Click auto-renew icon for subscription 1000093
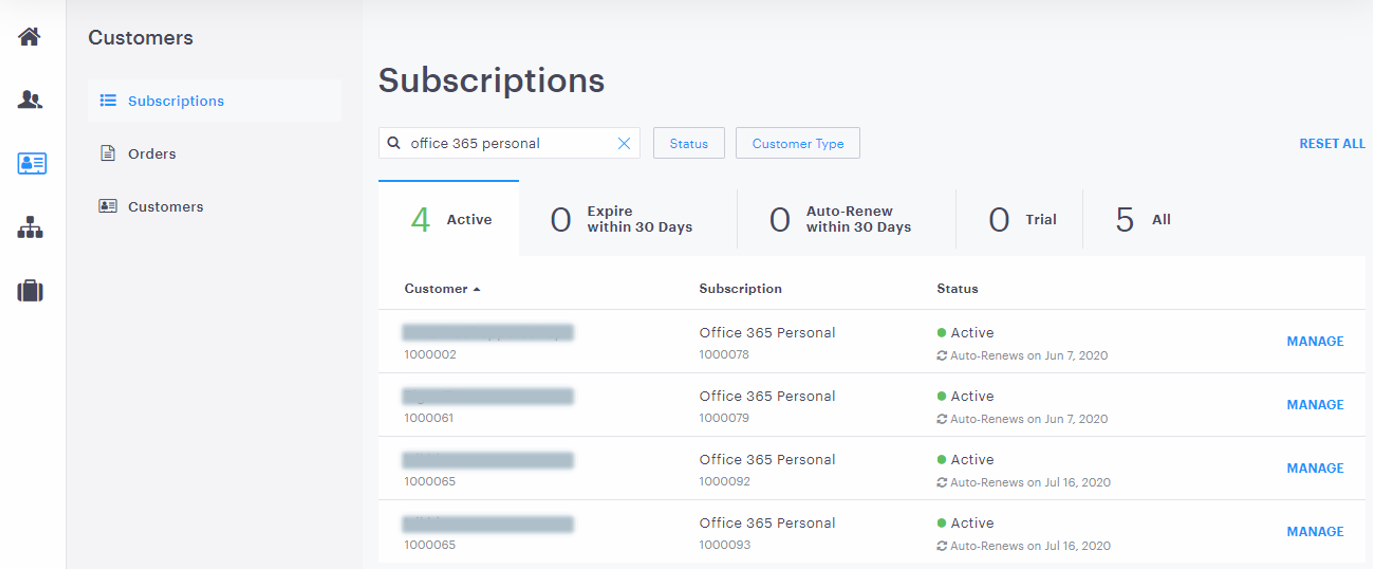Image resolution: width=1373 pixels, height=569 pixels. 941,546
